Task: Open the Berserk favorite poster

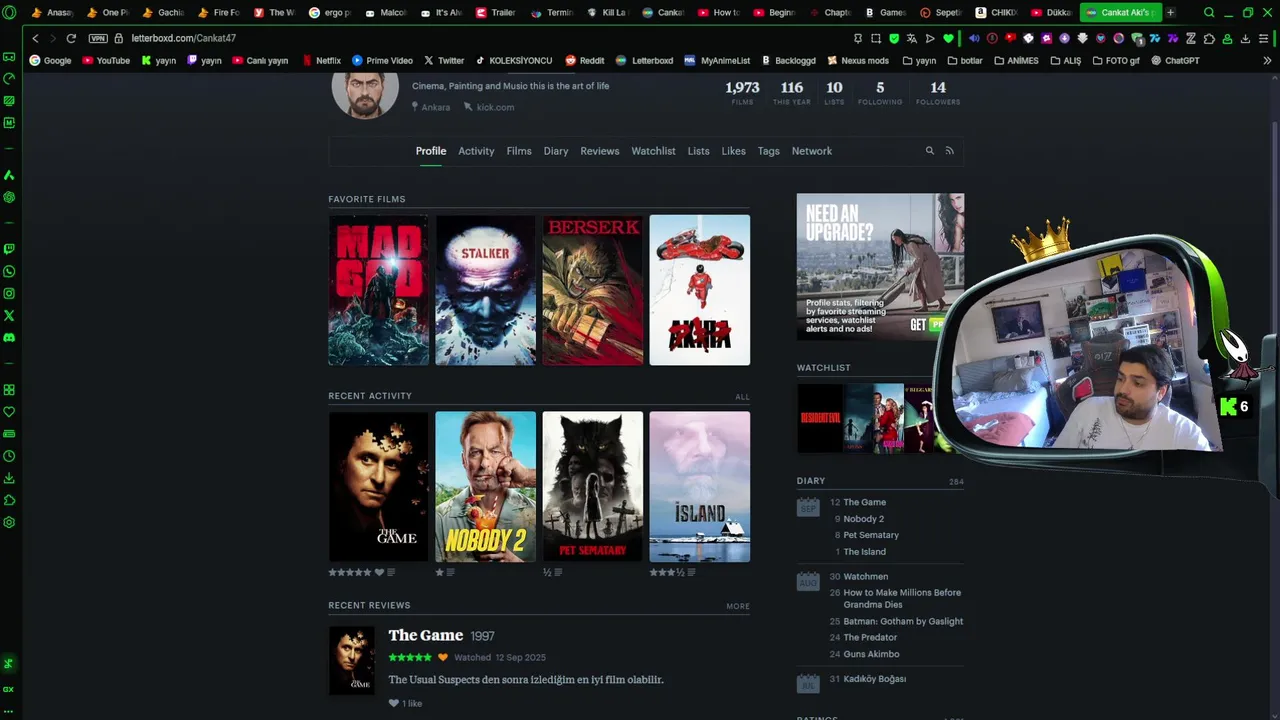Action: pos(592,290)
